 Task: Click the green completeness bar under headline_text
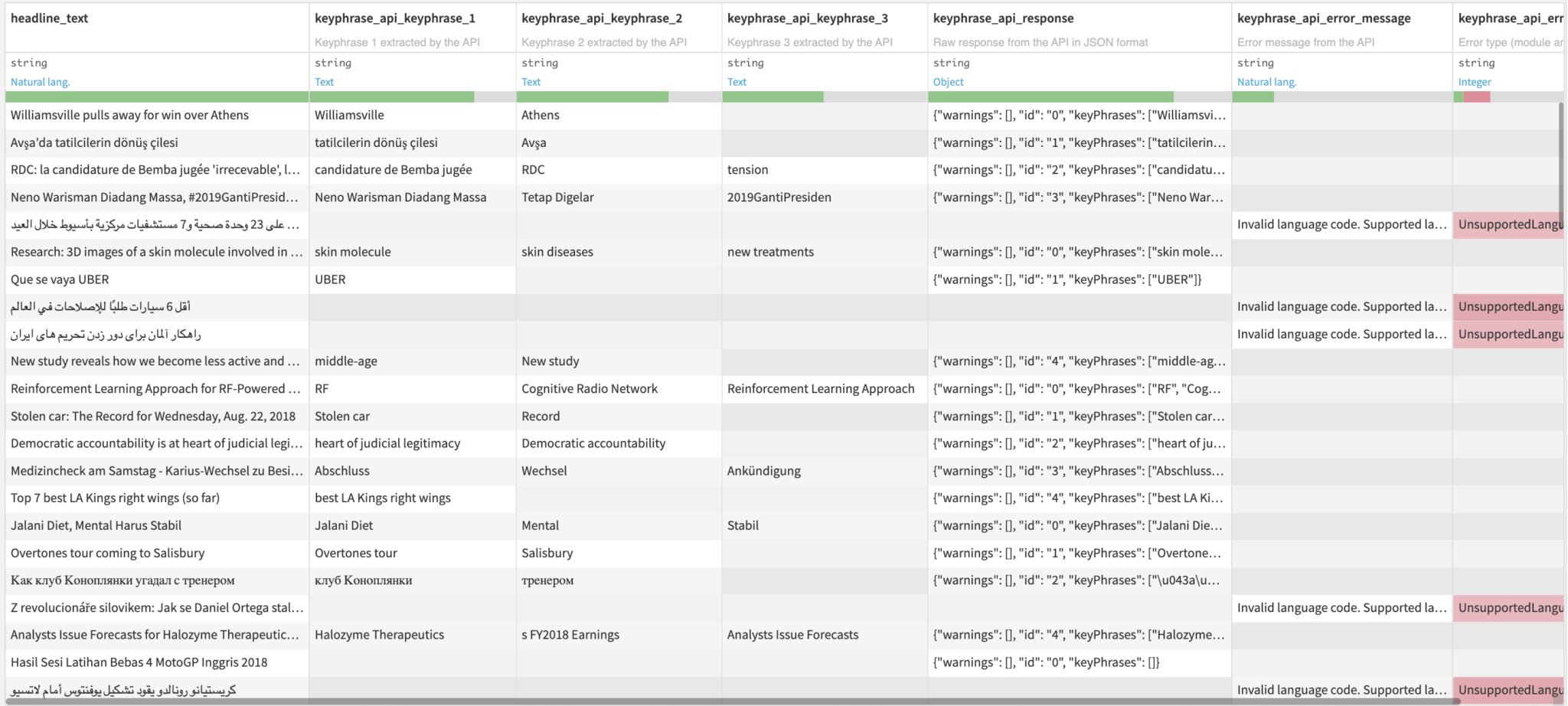153,98
